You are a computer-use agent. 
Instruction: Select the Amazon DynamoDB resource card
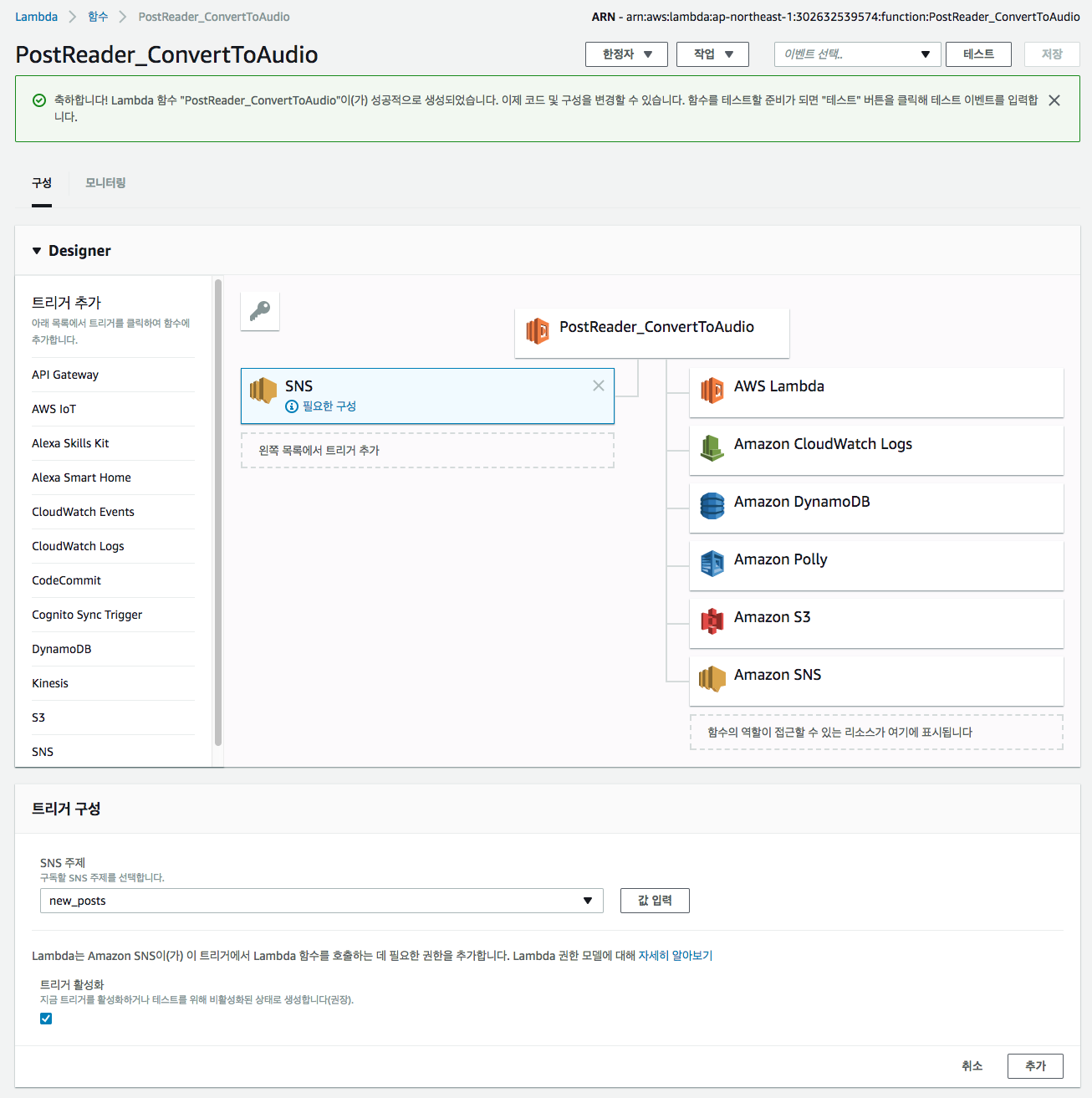pyautogui.click(x=876, y=508)
